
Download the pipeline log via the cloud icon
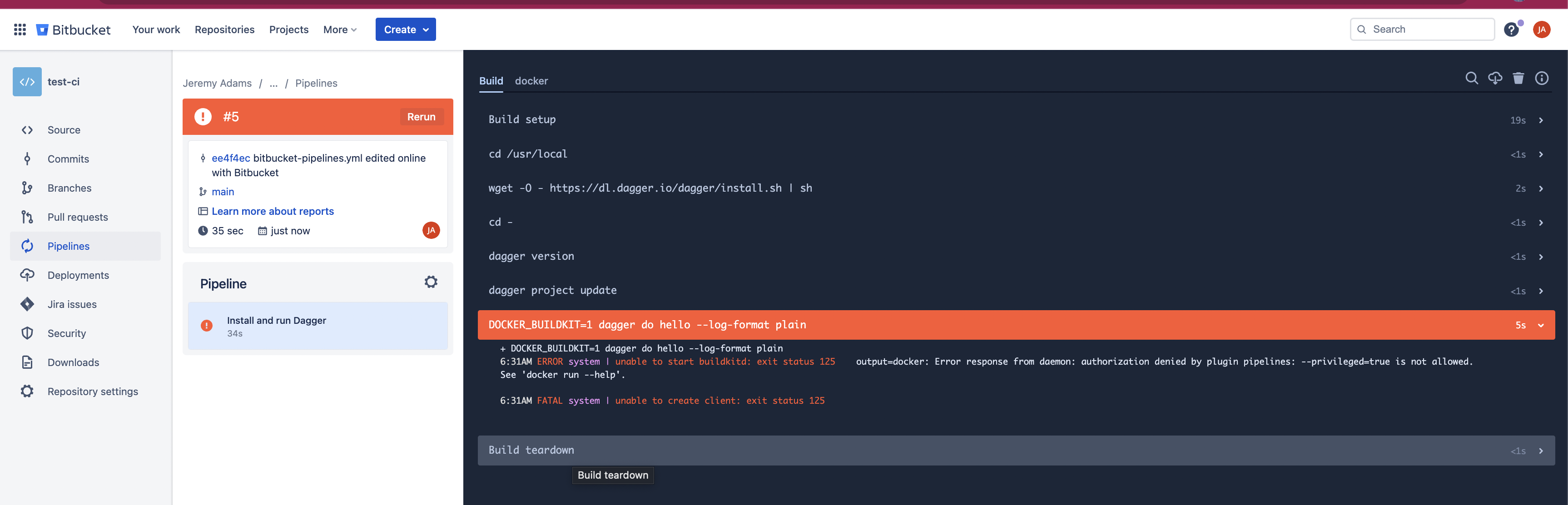[x=1496, y=79]
